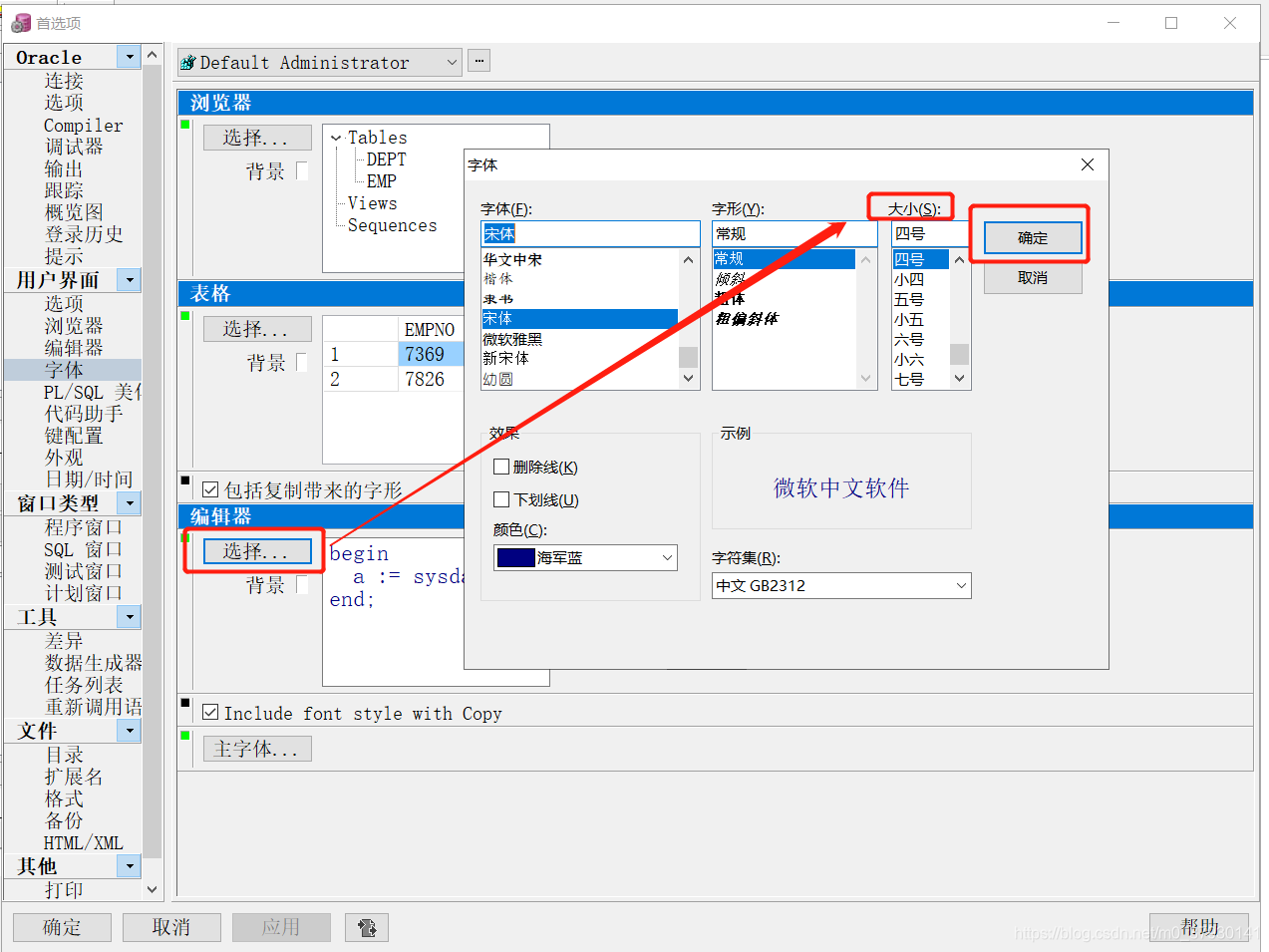Viewport: 1269px width, 952px height.
Task: Toggle Include font style with Copy
Action: click(x=210, y=712)
